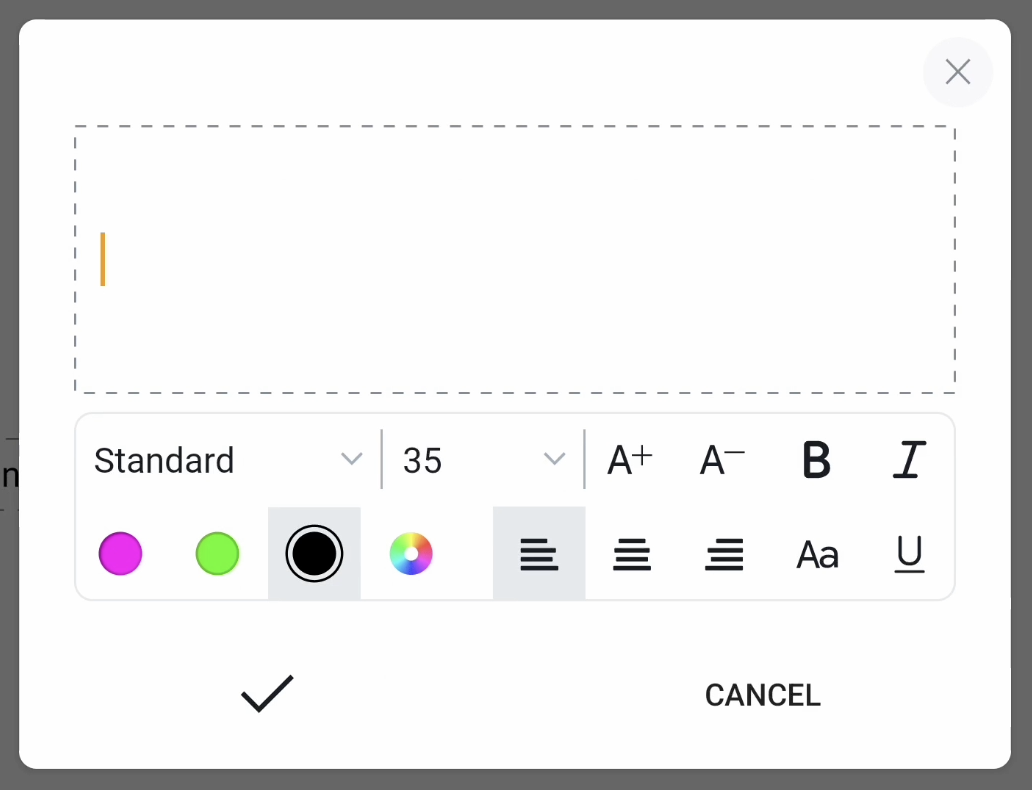Select the increase font size icon
Image resolution: width=1032 pixels, height=790 pixels.
[x=628, y=460]
